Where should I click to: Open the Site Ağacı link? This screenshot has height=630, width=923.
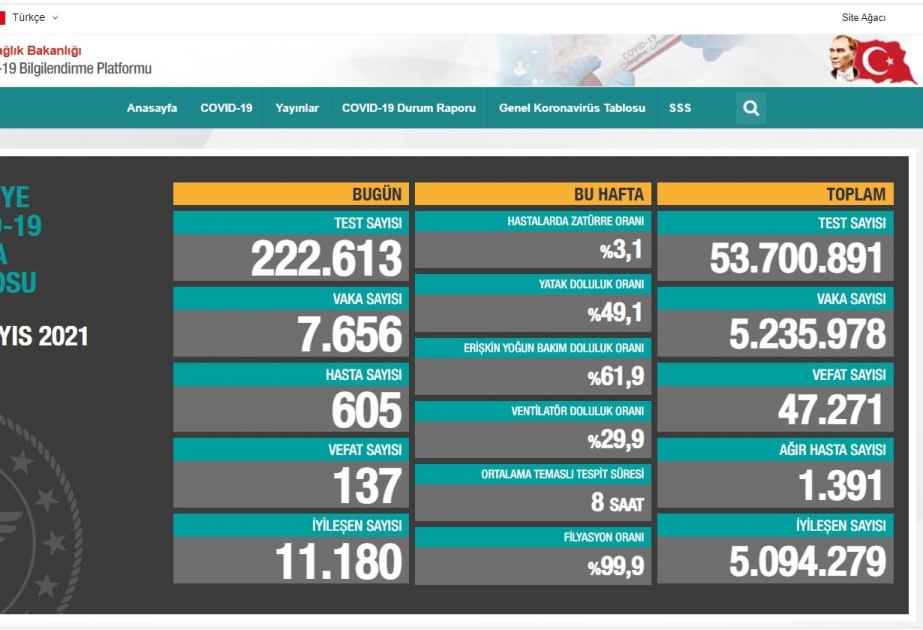[864, 18]
